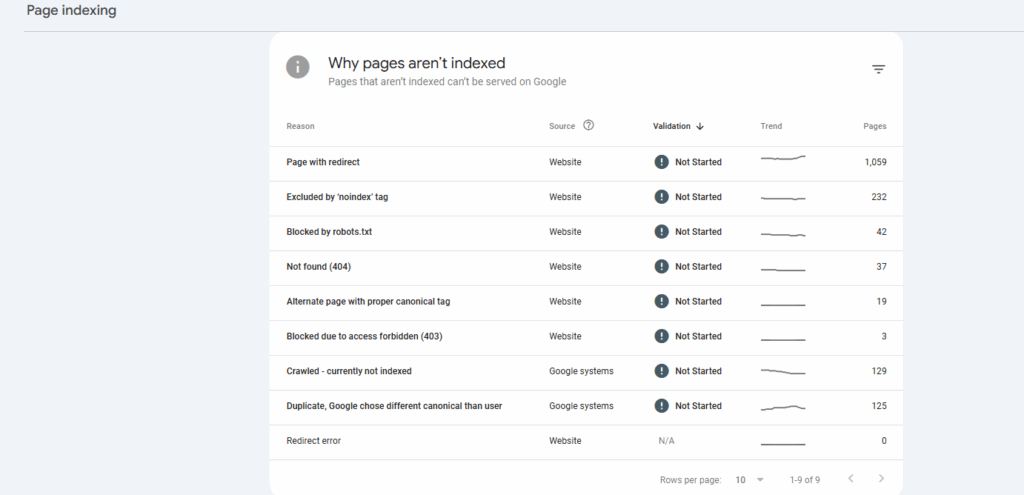Click the Source help question-mark icon
This screenshot has width=1024, height=495.
click(588, 126)
